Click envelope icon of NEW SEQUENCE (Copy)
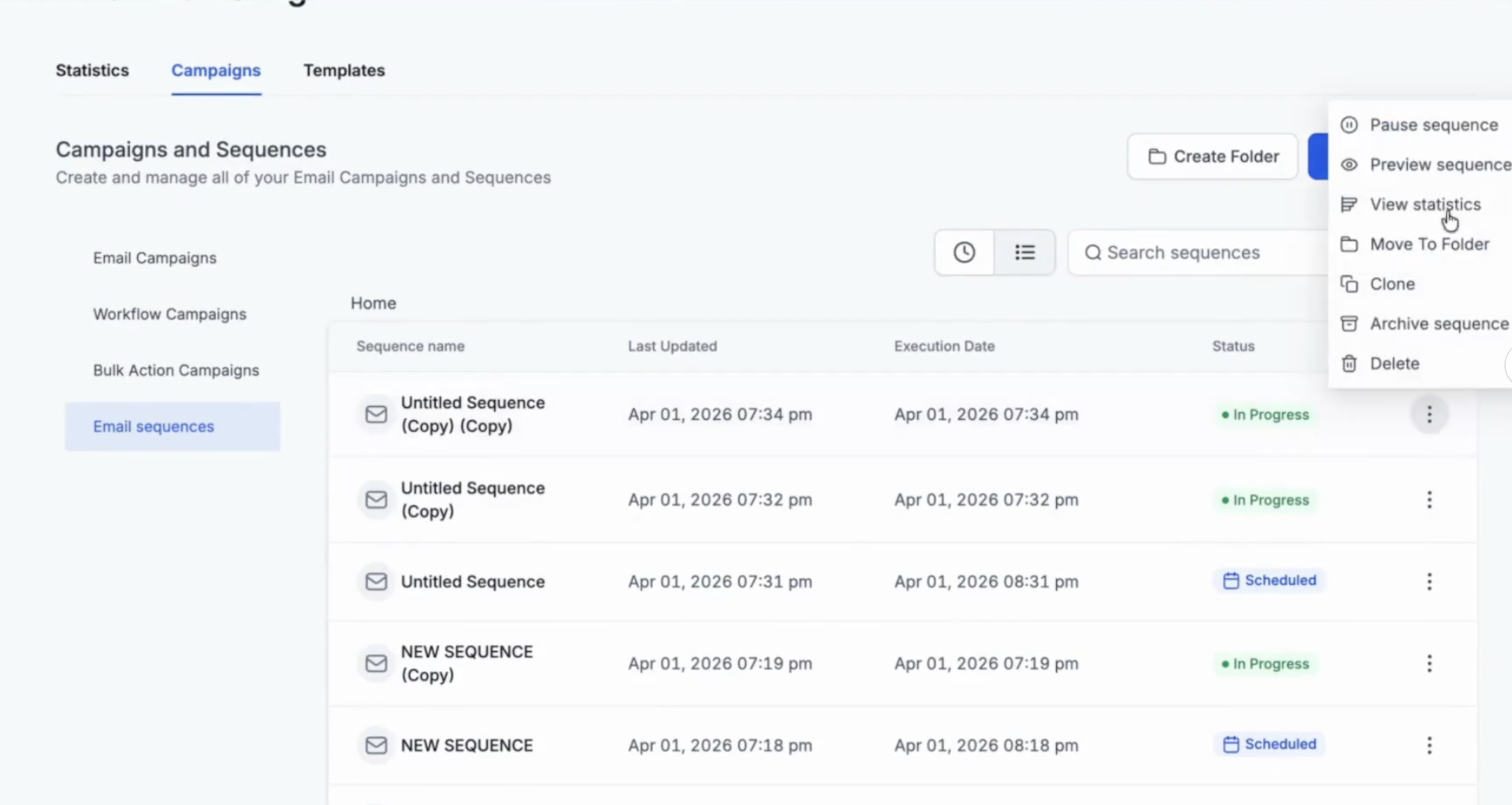The height and width of the screenshot is (805, 1512). [376, 663]
